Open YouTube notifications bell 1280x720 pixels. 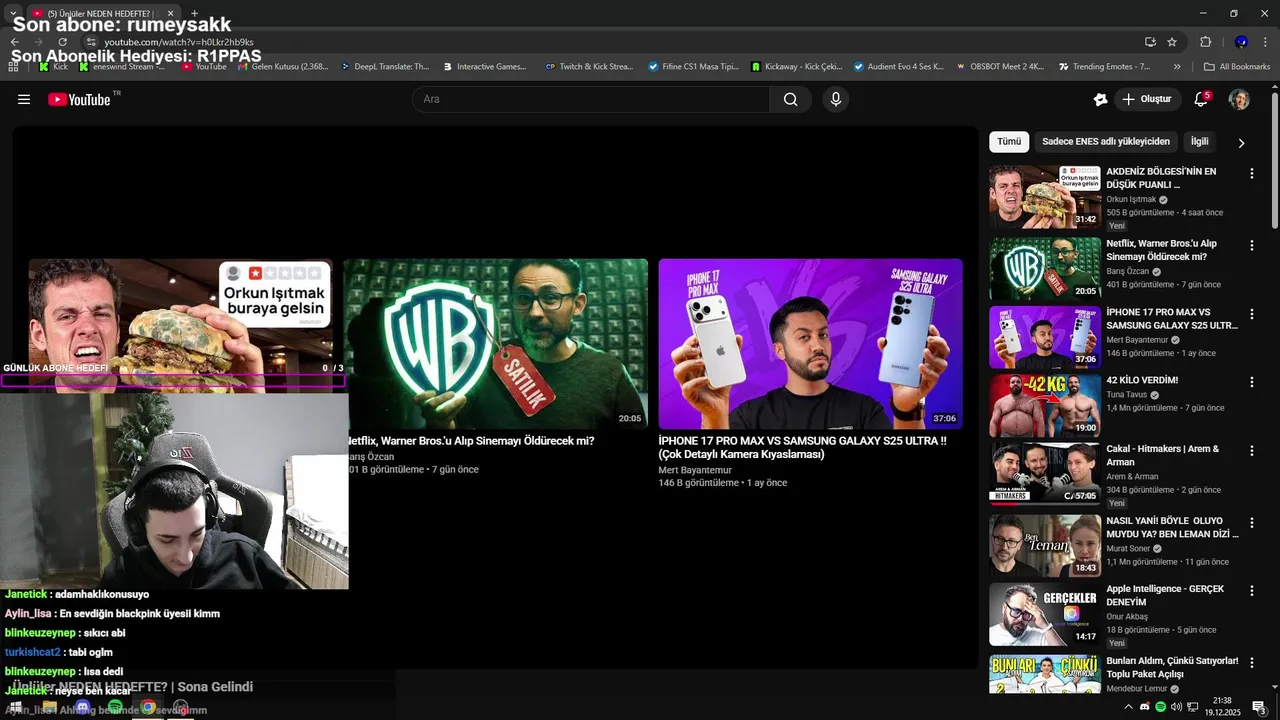coord(1201,99)
